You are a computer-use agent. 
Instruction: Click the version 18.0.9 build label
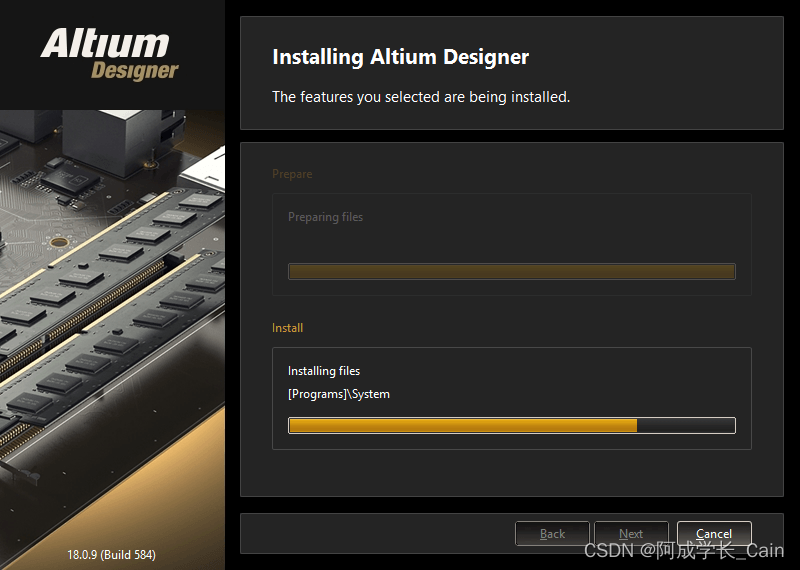point(112,554)
